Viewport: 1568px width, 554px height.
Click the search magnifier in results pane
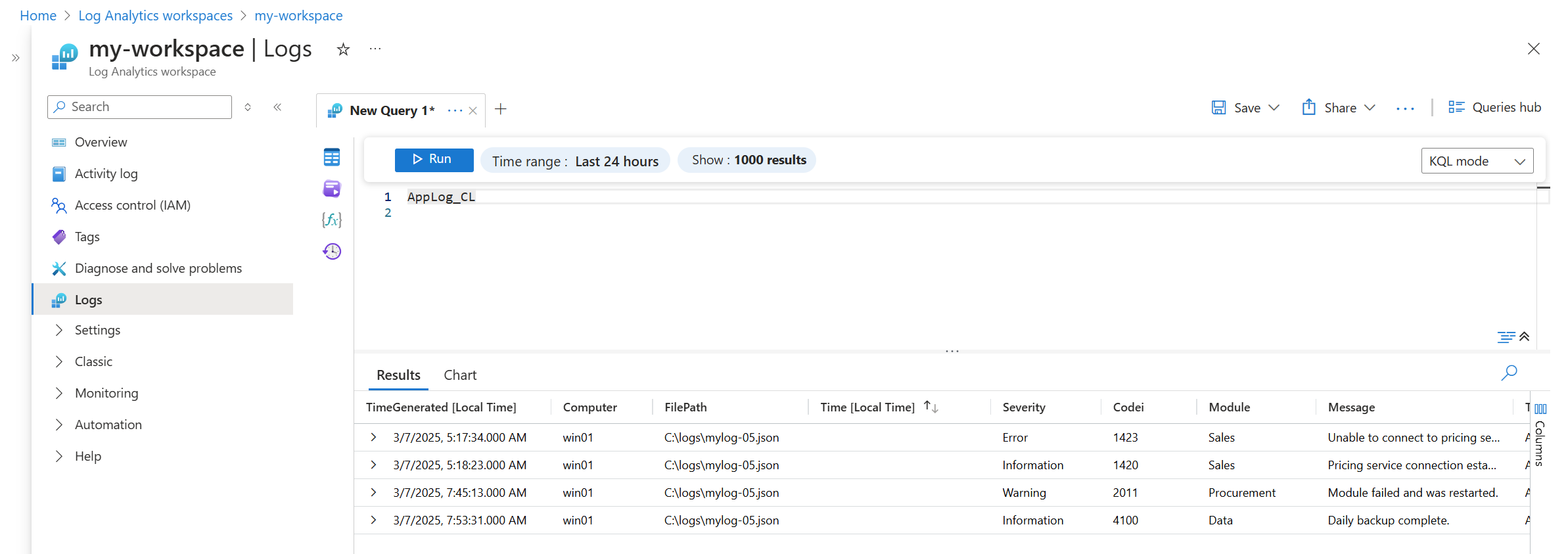point(1509,373)
